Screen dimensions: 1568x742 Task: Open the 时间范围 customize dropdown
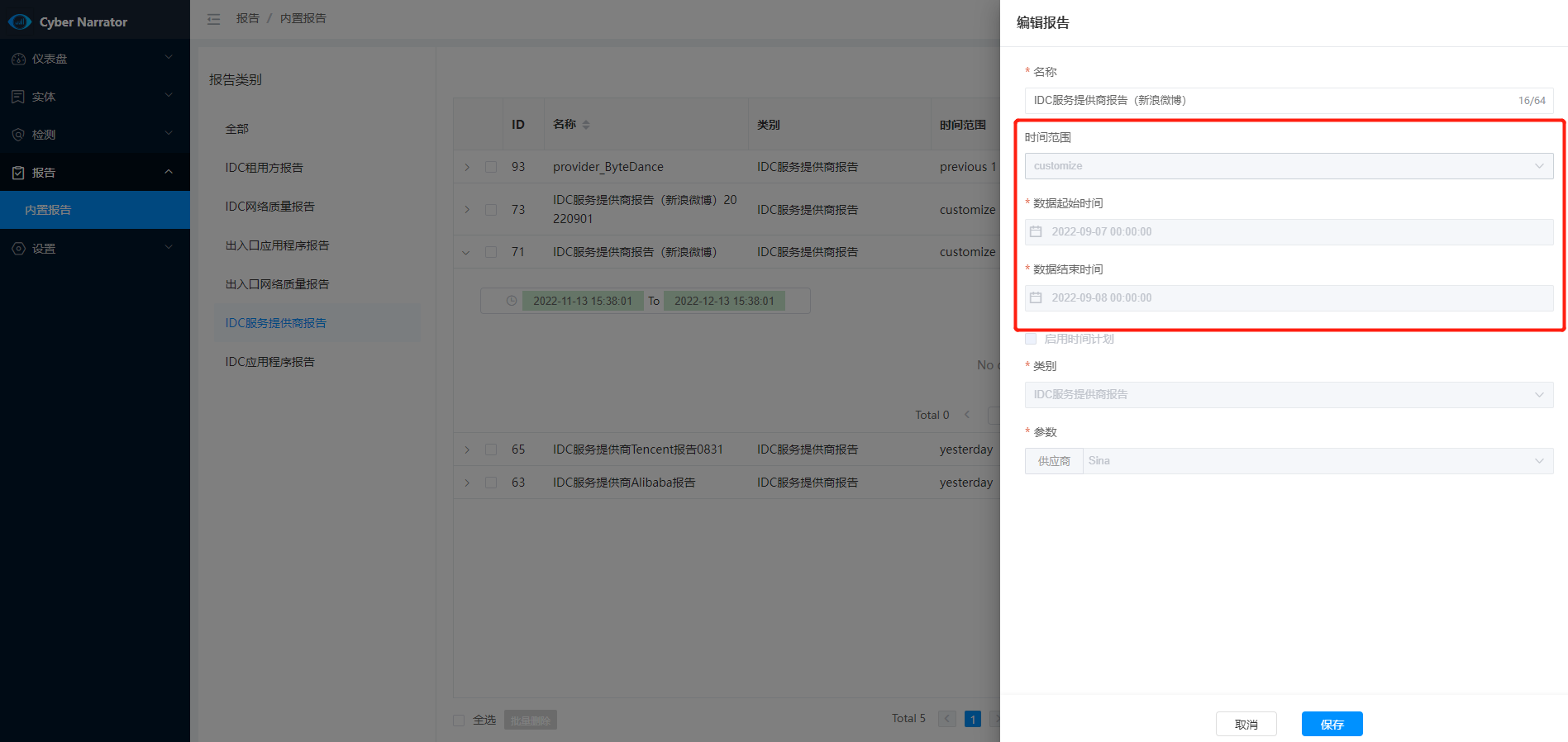(x=1288, y=166)
